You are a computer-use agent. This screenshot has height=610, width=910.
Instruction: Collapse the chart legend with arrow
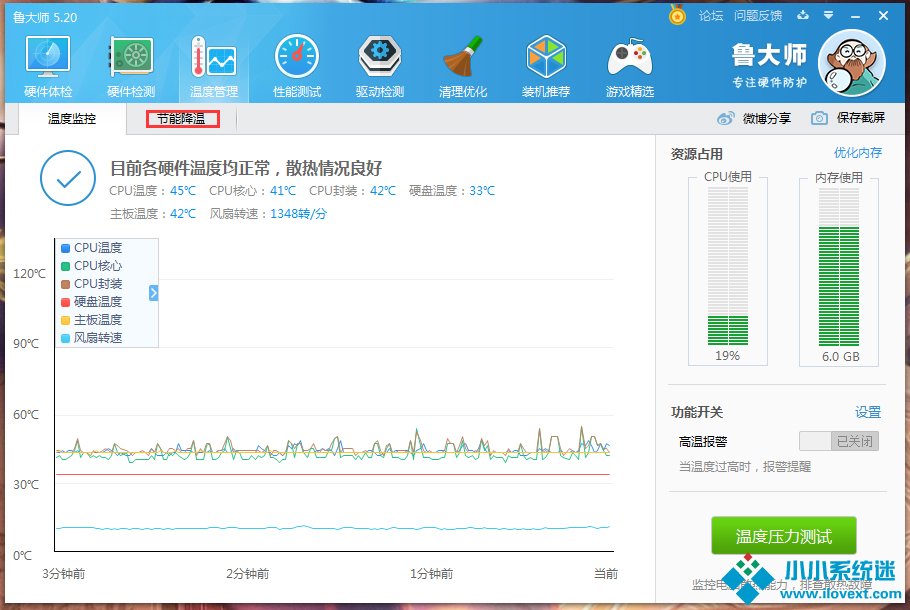[154, 293]
